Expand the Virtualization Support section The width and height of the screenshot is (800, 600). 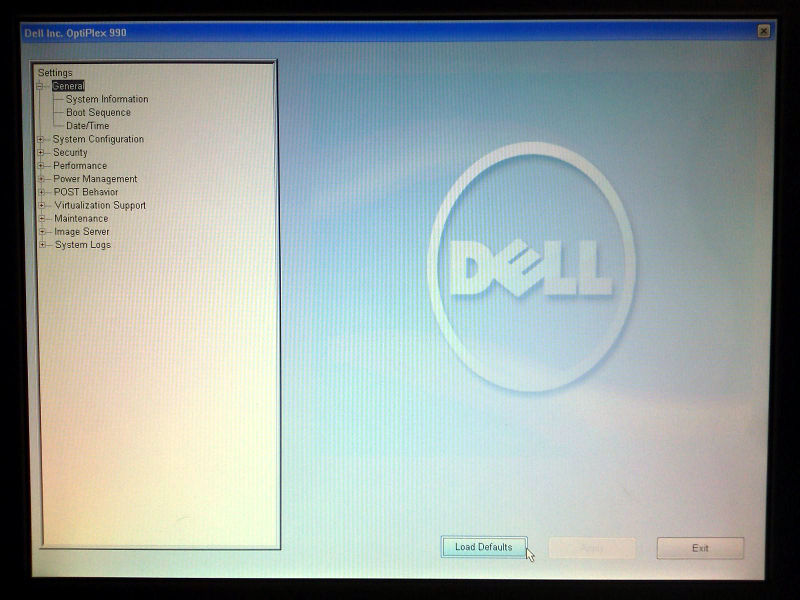[x=42, y=206]
